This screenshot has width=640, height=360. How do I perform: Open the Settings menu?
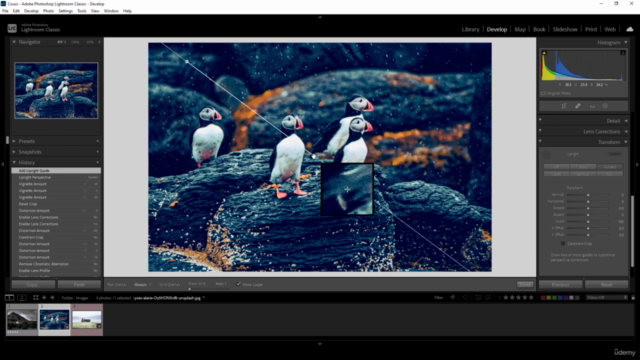tap(65, 11)
